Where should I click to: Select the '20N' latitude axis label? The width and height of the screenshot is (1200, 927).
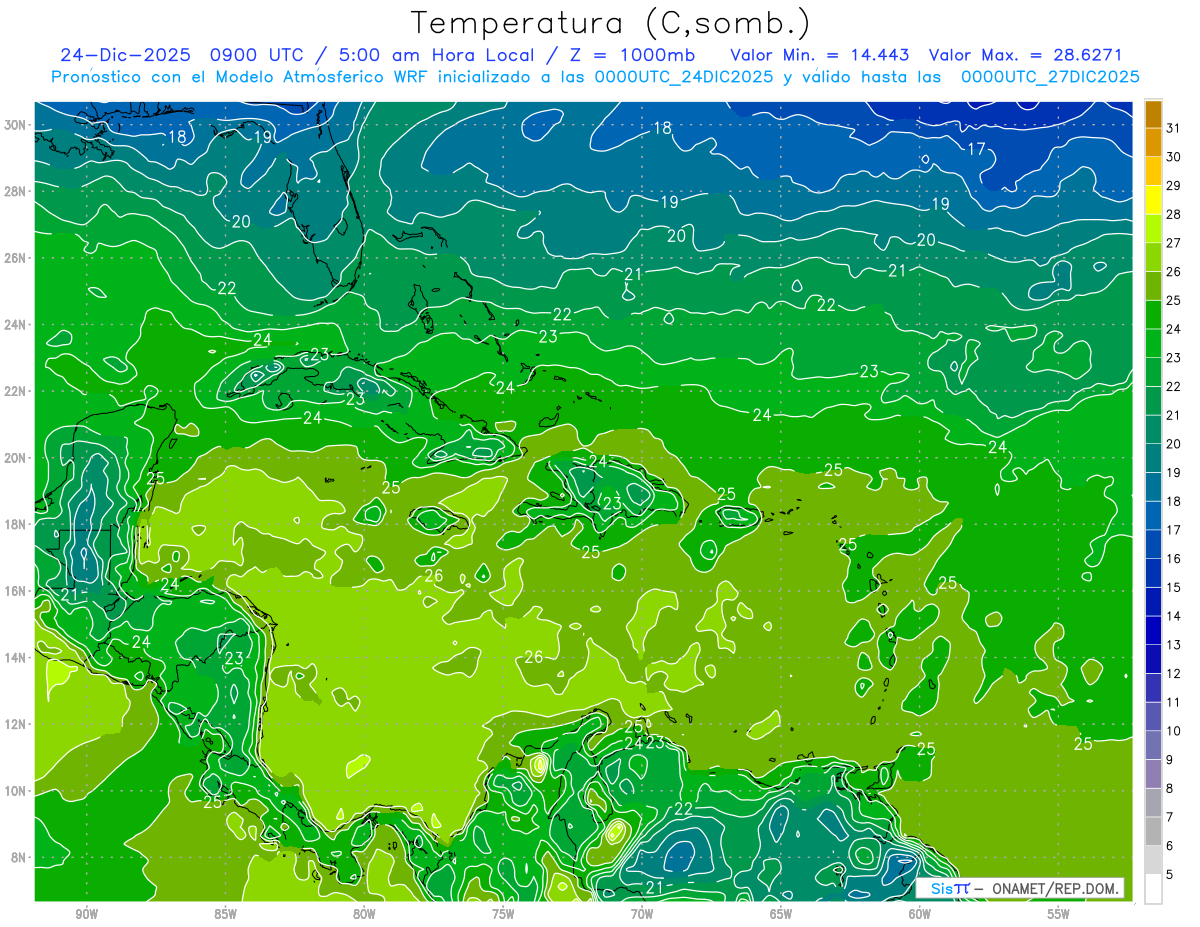14,457
